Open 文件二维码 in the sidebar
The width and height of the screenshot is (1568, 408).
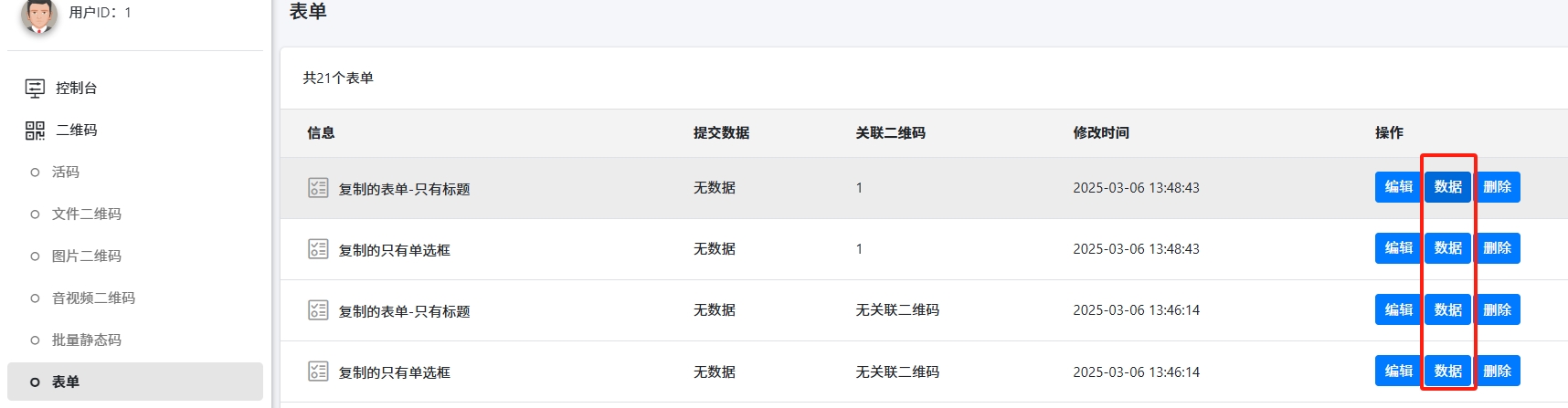click(86, 214)
